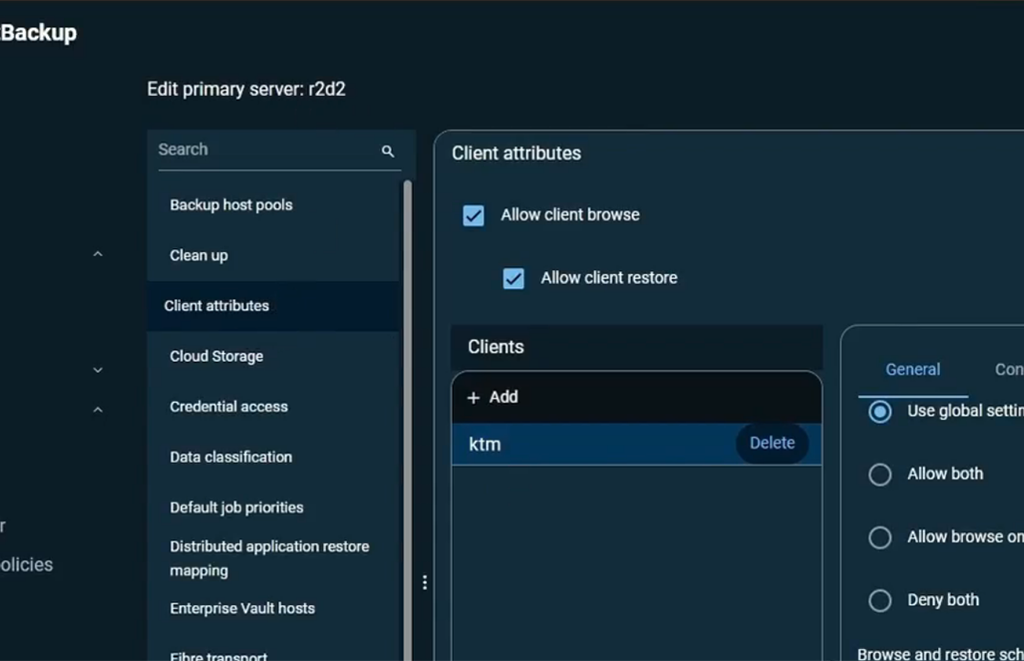
Task: Expand the downward chevron in left sidebar
Action: pos(98,370)
